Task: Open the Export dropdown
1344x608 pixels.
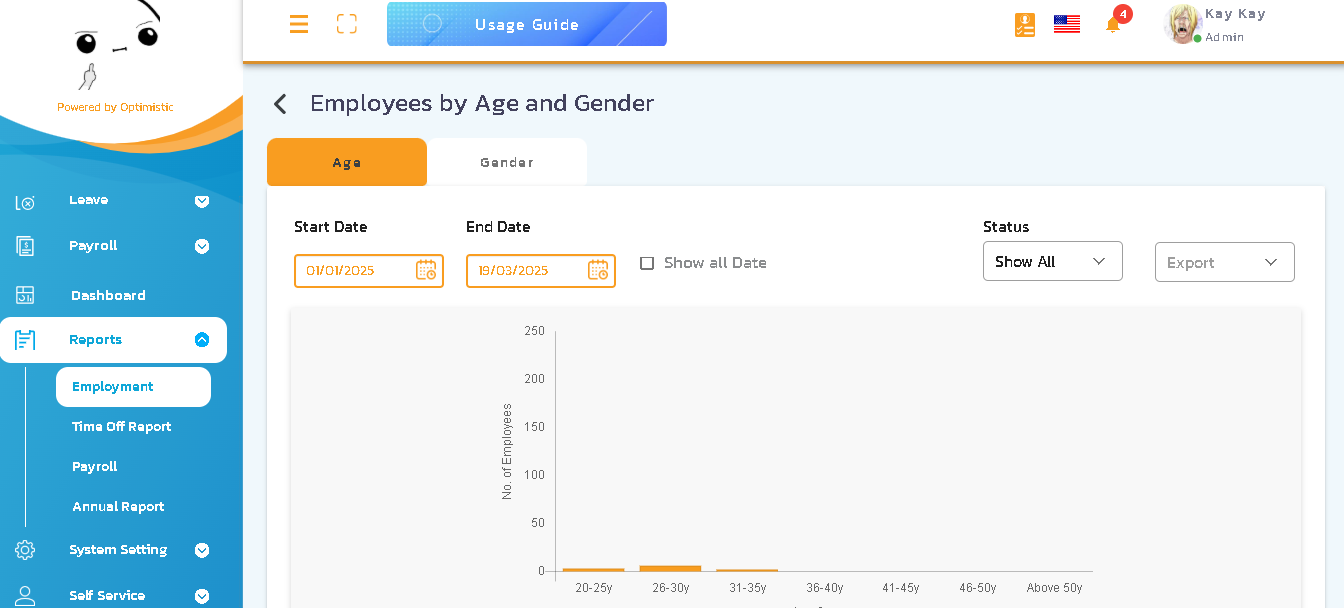Action: 1224,262
